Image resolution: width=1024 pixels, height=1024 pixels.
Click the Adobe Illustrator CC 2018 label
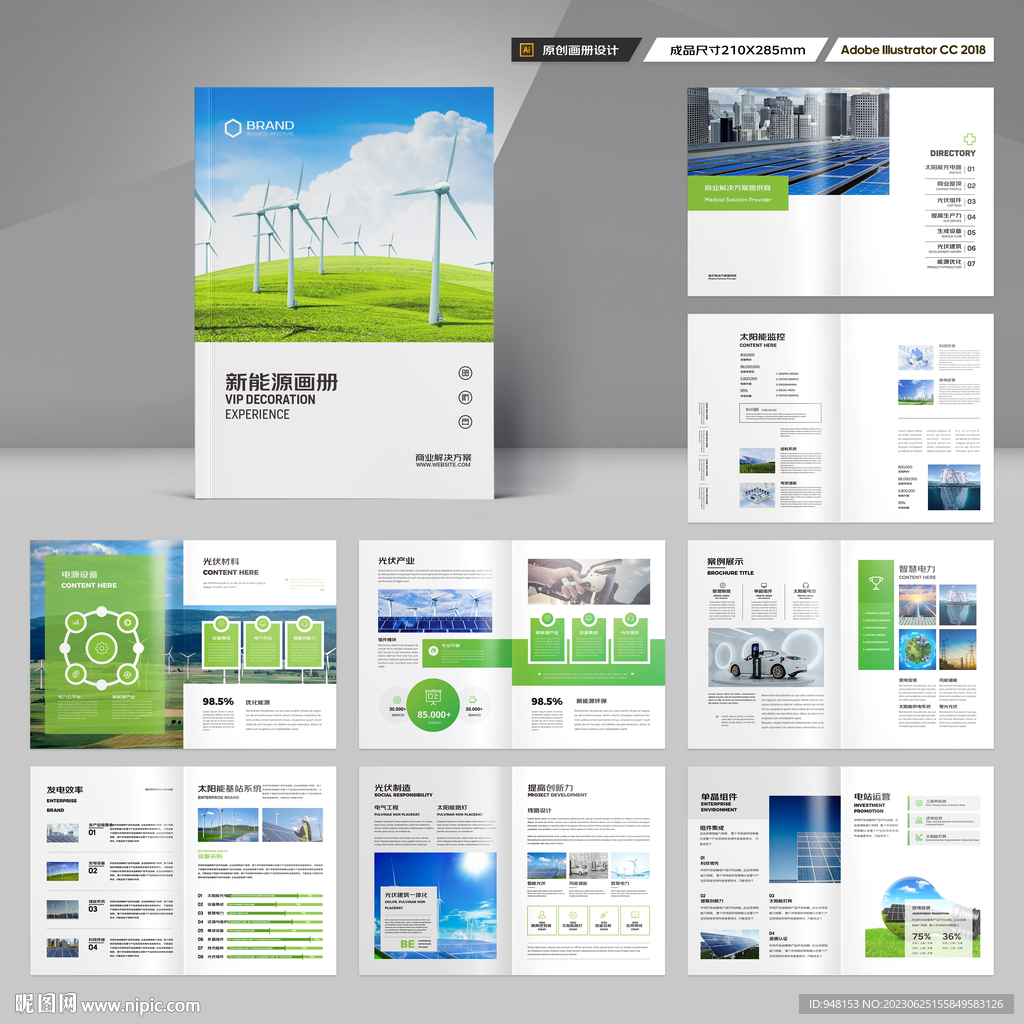(x=913, y=50)
